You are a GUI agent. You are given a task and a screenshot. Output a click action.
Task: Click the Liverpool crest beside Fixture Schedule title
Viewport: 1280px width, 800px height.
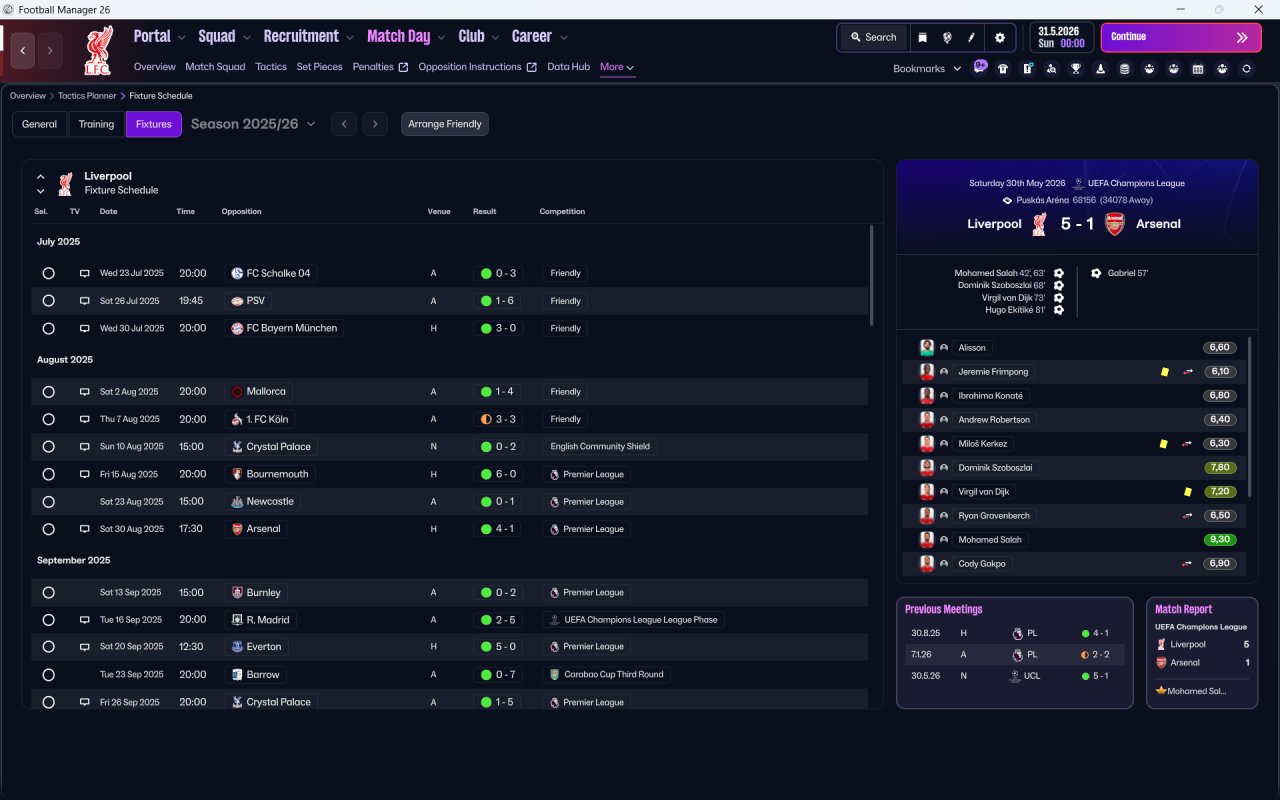pos(65,183)
